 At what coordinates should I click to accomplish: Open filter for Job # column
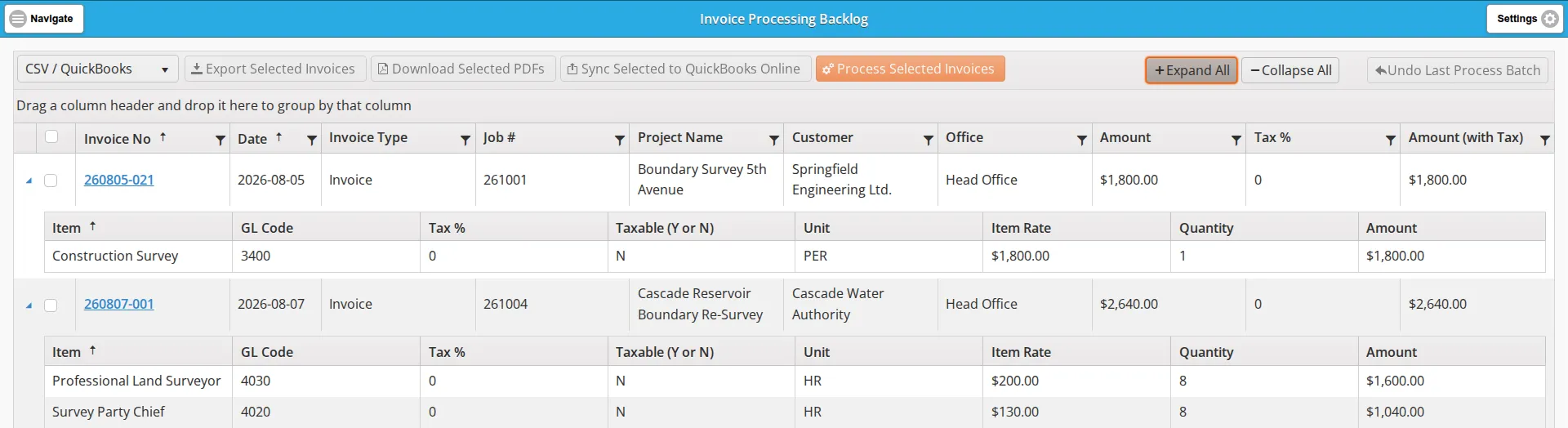[x=620, y=140]
